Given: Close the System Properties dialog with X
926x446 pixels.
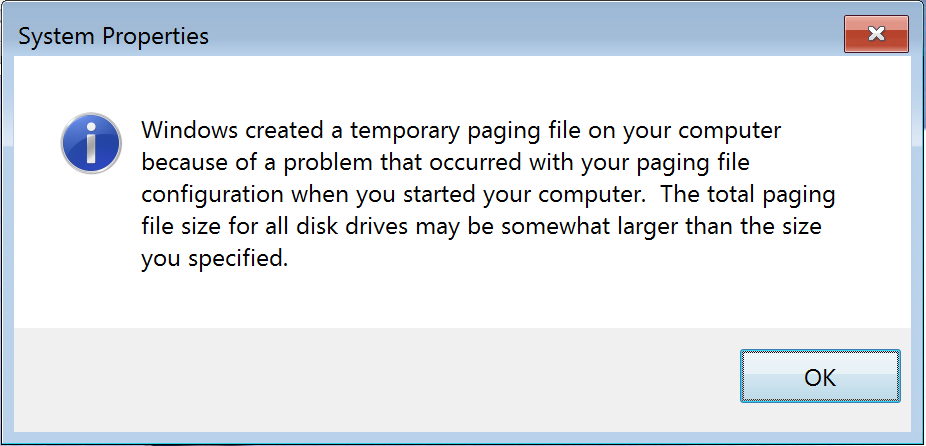Looking at the screenshot, I should point(876,34).
